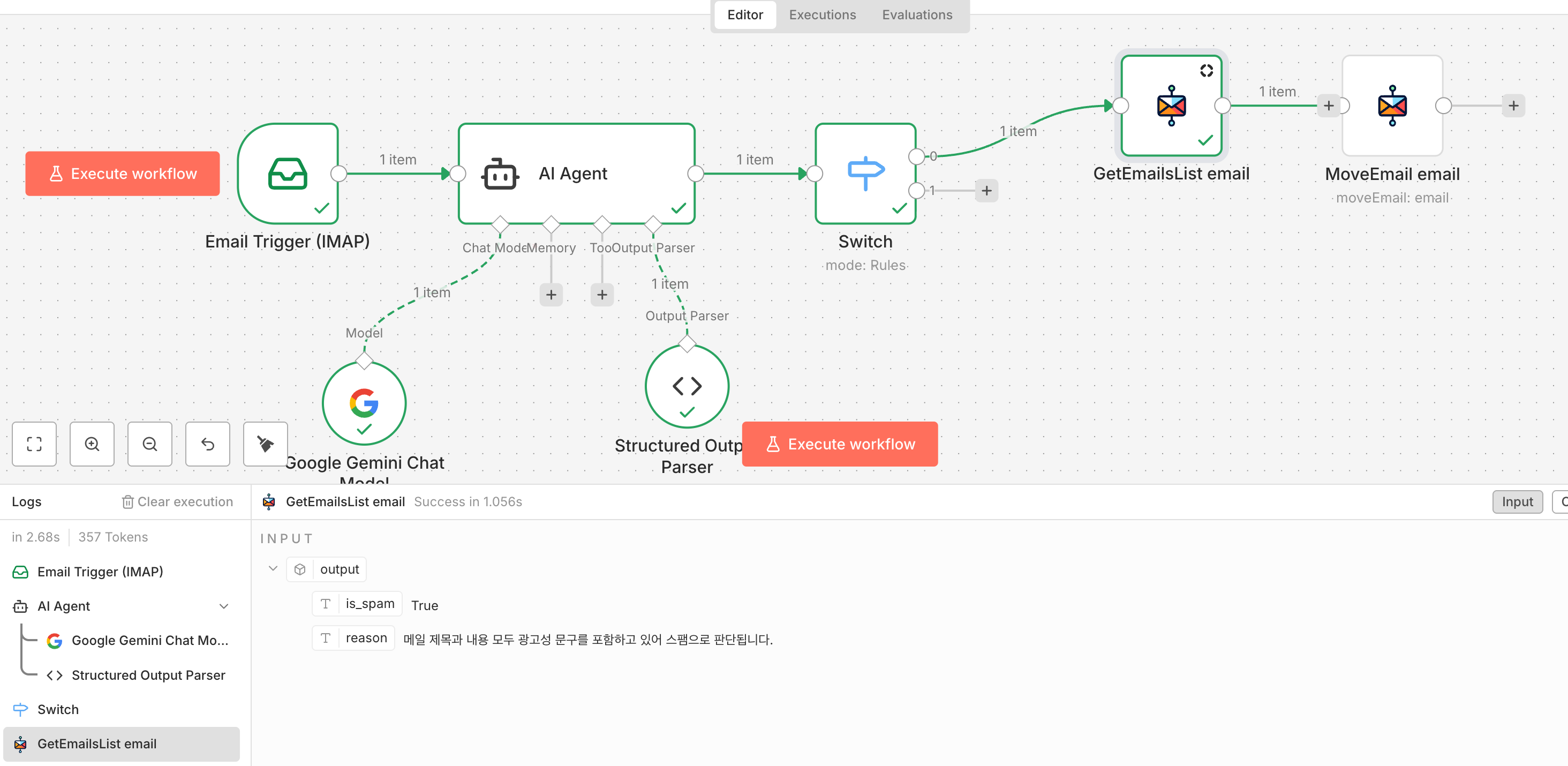
Task: Open the Structured Output Parser code node
Action: (x=687, y=386)
